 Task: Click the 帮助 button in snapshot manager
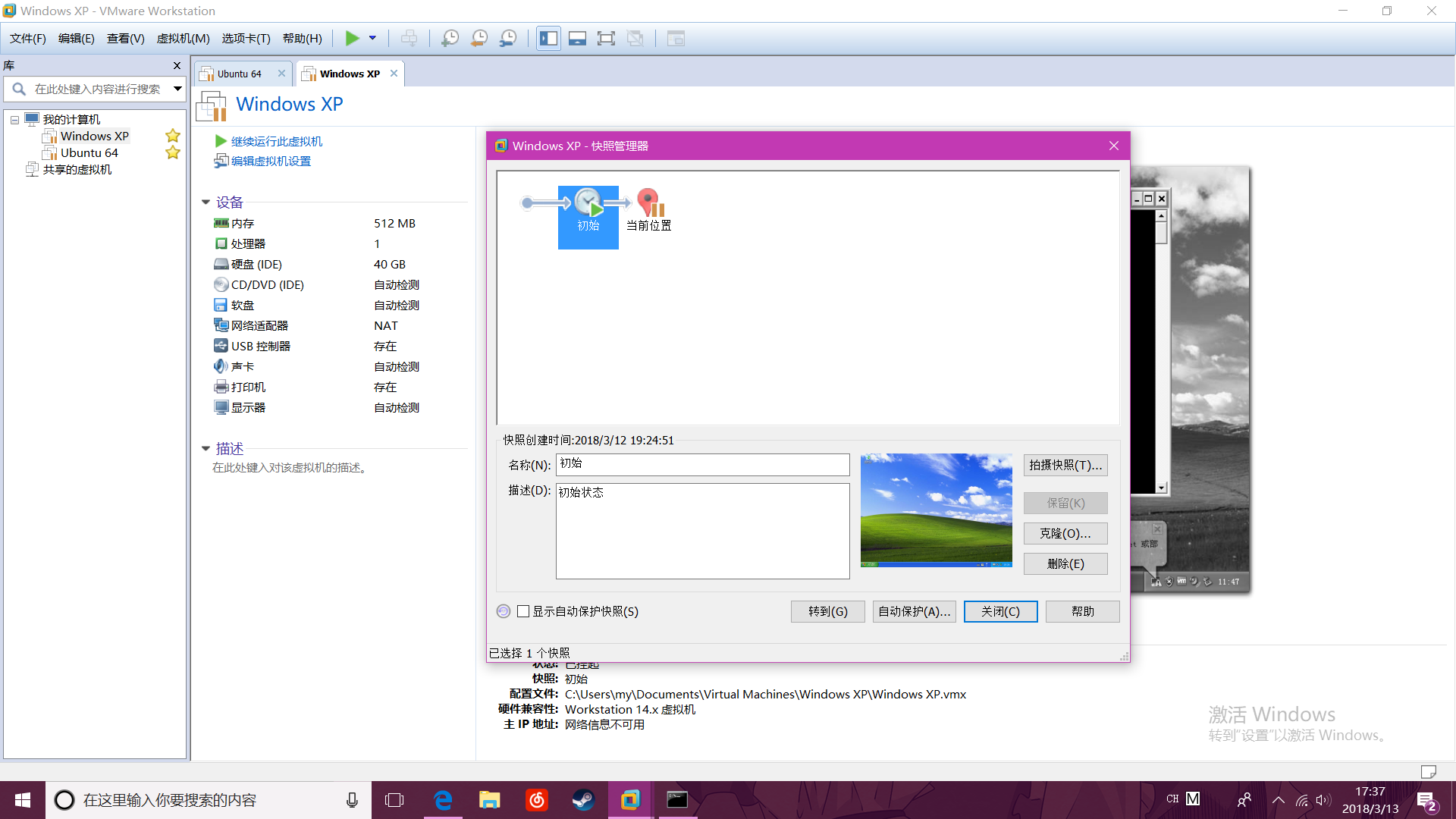(1083, 611)
